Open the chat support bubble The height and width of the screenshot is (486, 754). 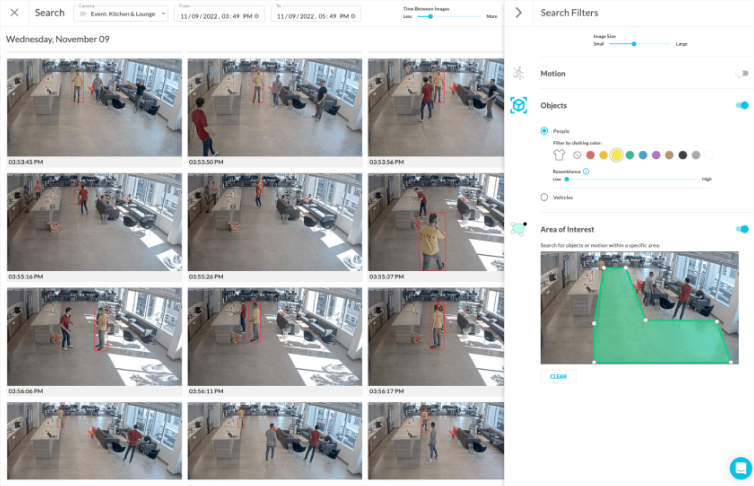coord(740,467)
